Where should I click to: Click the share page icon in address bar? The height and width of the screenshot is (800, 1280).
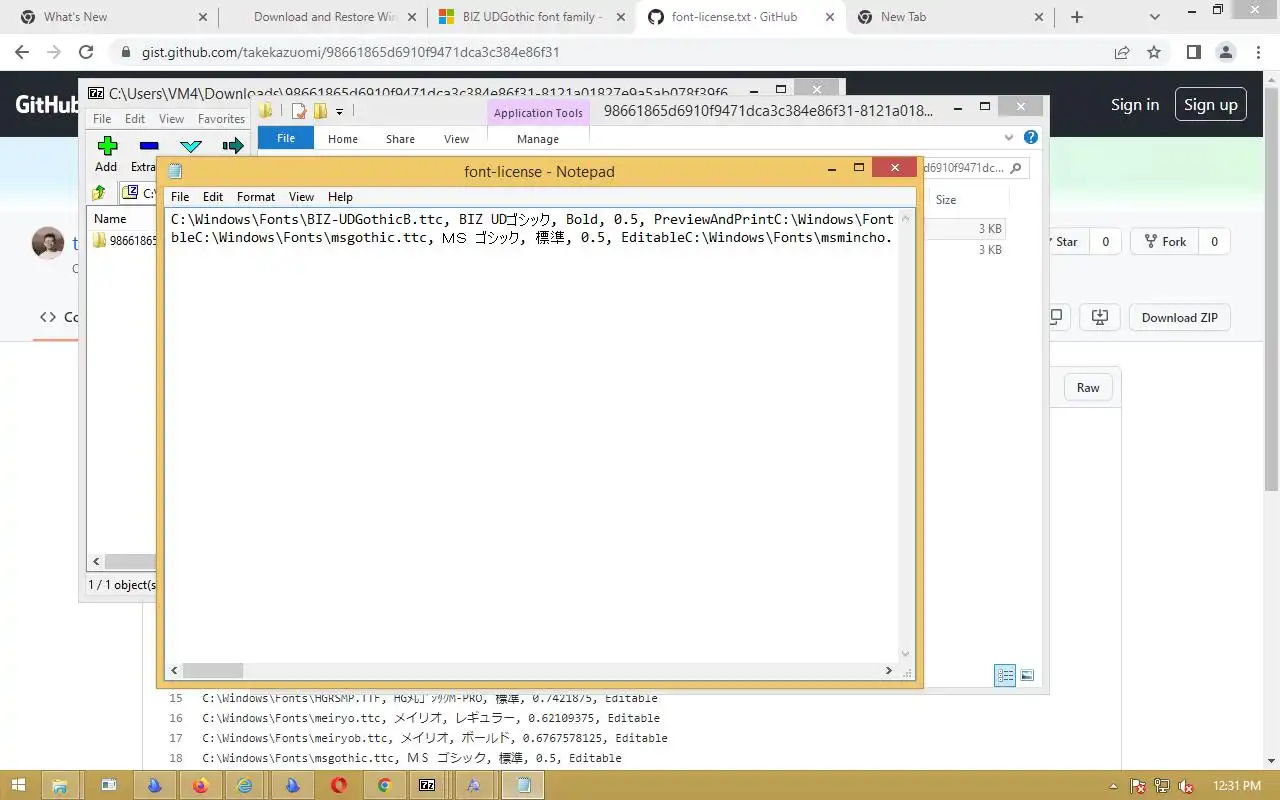[1122, 52]
